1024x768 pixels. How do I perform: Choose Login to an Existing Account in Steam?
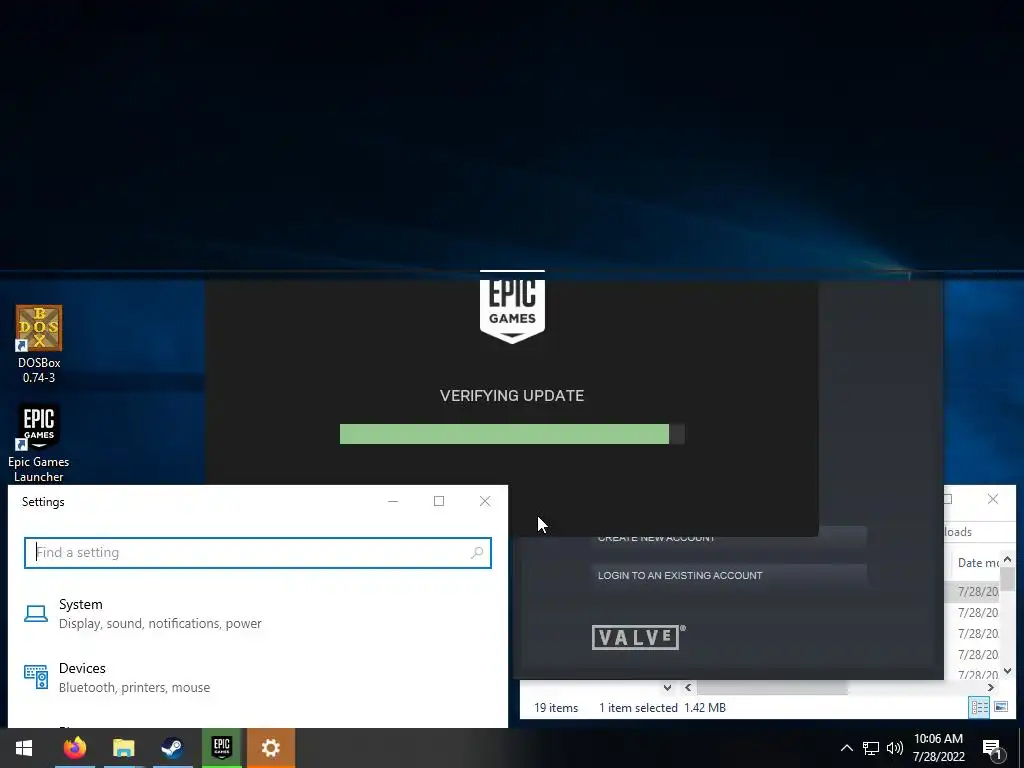(729, 575)
